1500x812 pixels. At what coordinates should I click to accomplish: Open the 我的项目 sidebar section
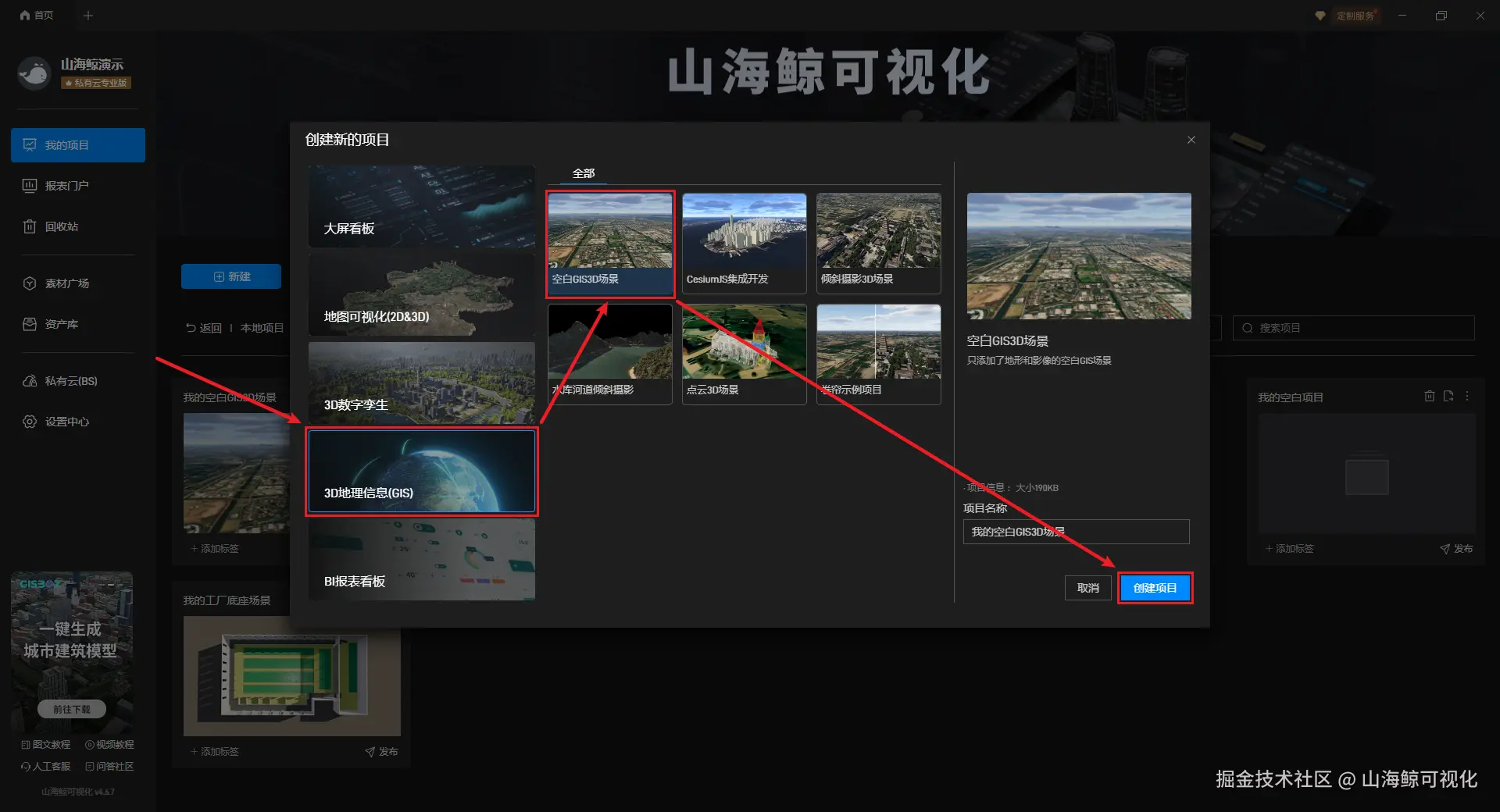click(x=78, y=145)
